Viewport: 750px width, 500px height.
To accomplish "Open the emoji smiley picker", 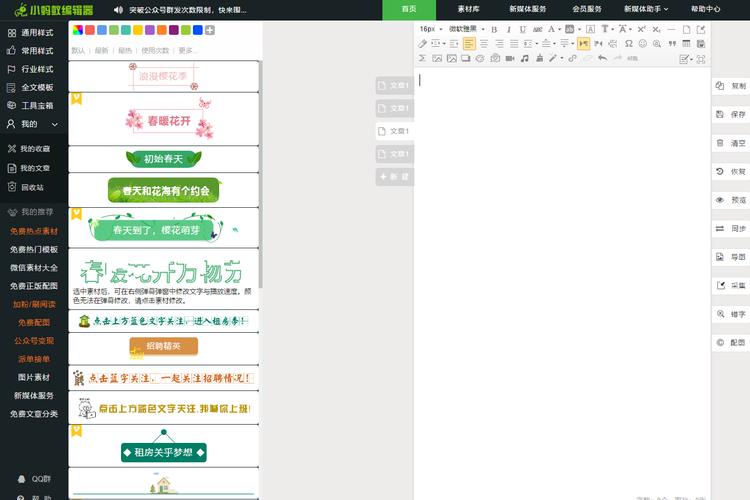I will [642, 44].
